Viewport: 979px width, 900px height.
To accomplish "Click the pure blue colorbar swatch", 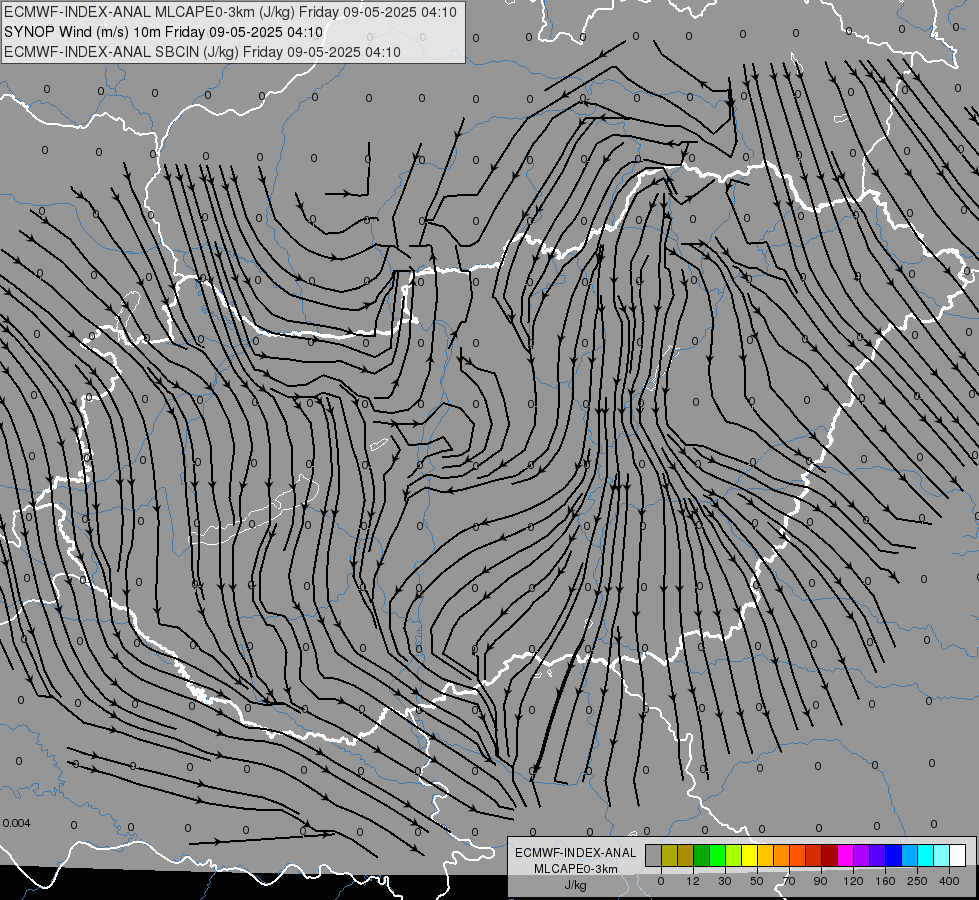I will (x=893, y=855).
